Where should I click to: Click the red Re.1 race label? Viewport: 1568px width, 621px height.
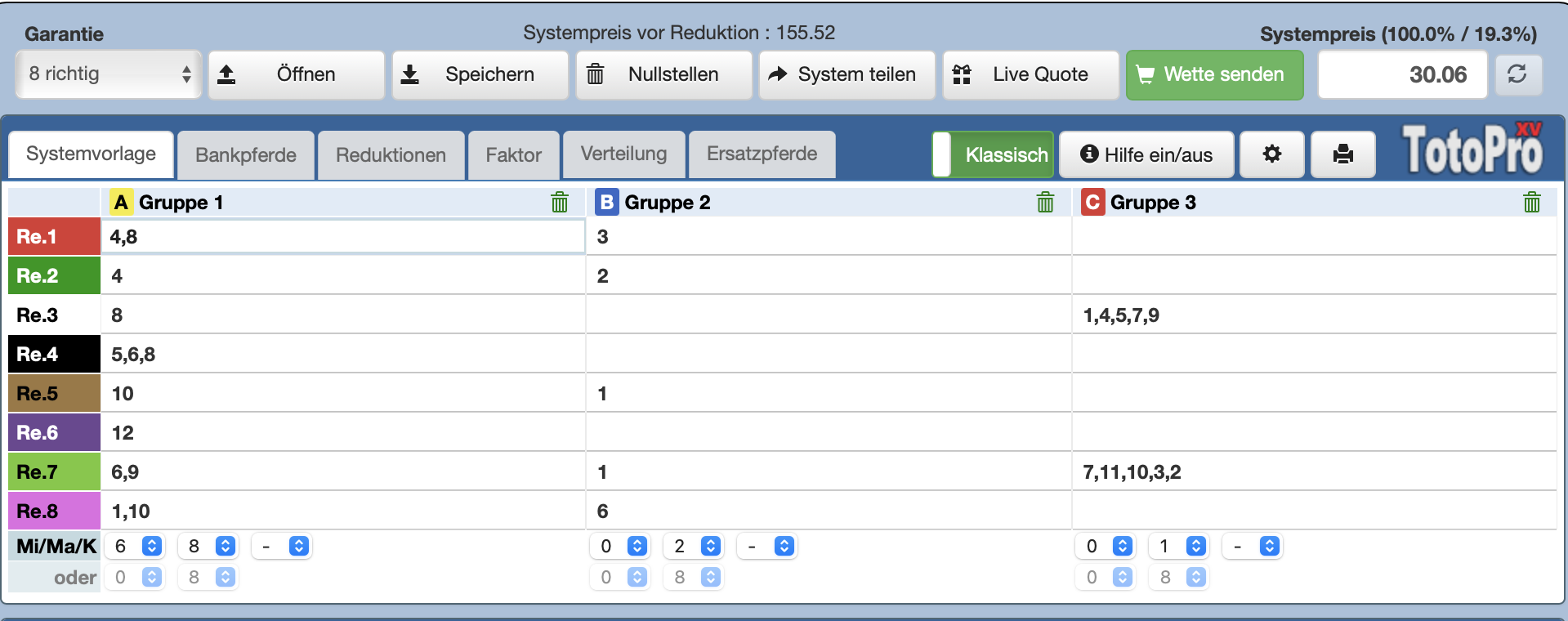point(54,236)
